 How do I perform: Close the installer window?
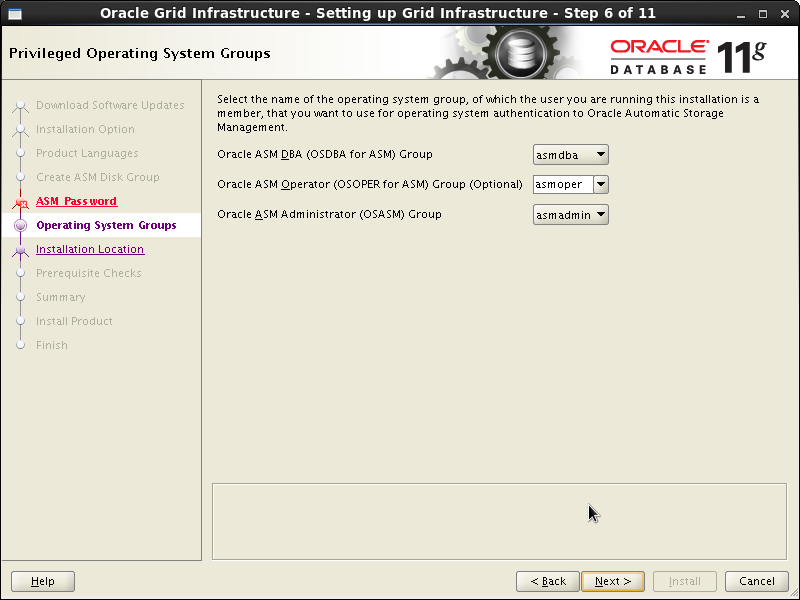coord(785,14)
